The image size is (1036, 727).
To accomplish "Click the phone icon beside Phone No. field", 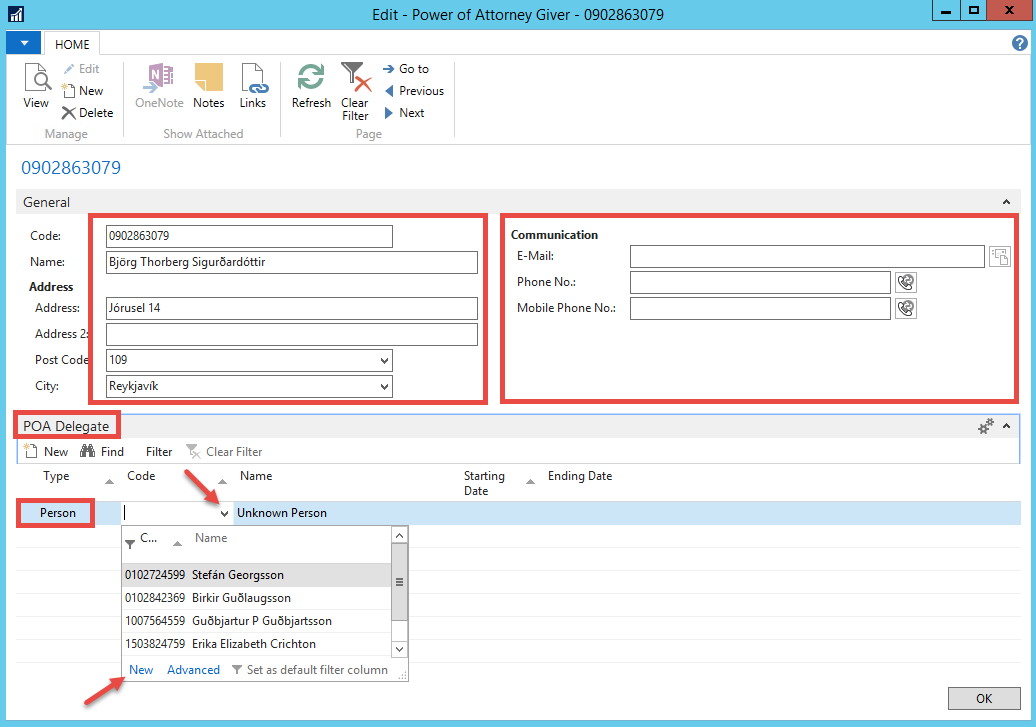I will point(905,283).
